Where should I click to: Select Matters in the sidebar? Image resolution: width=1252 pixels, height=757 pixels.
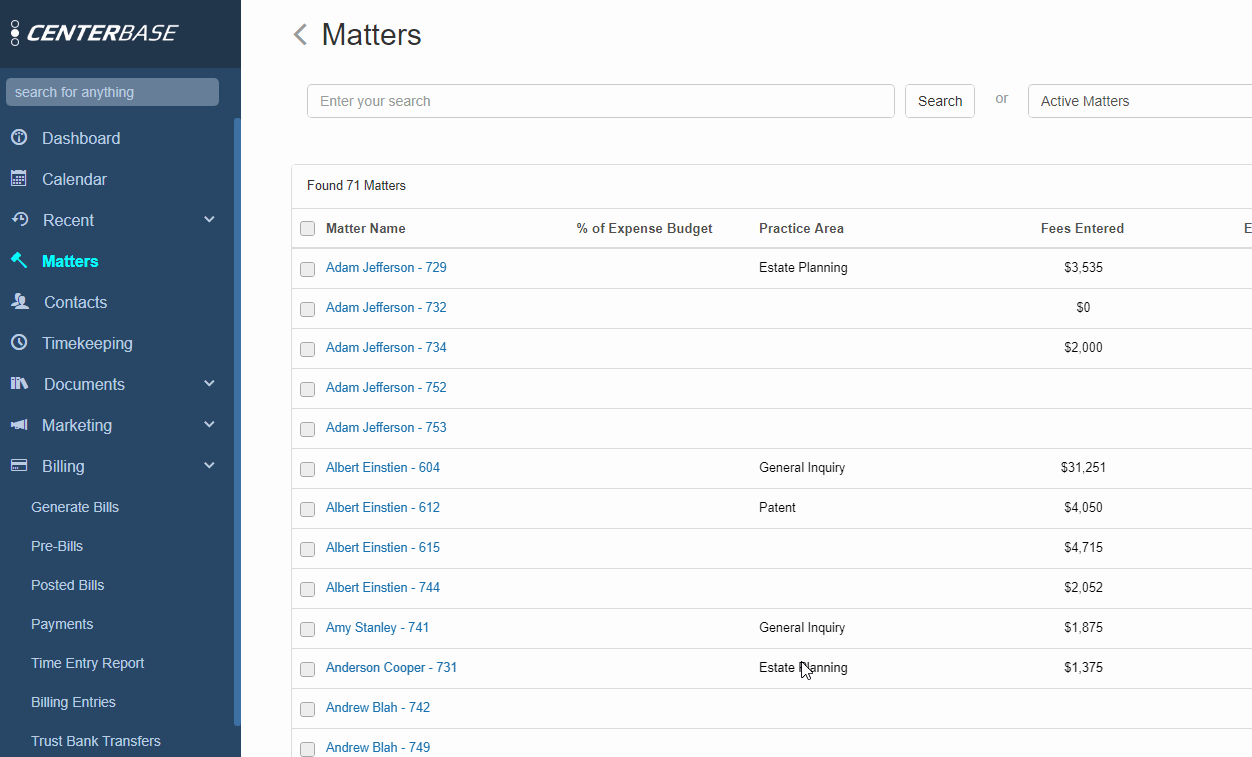[70, 261]
